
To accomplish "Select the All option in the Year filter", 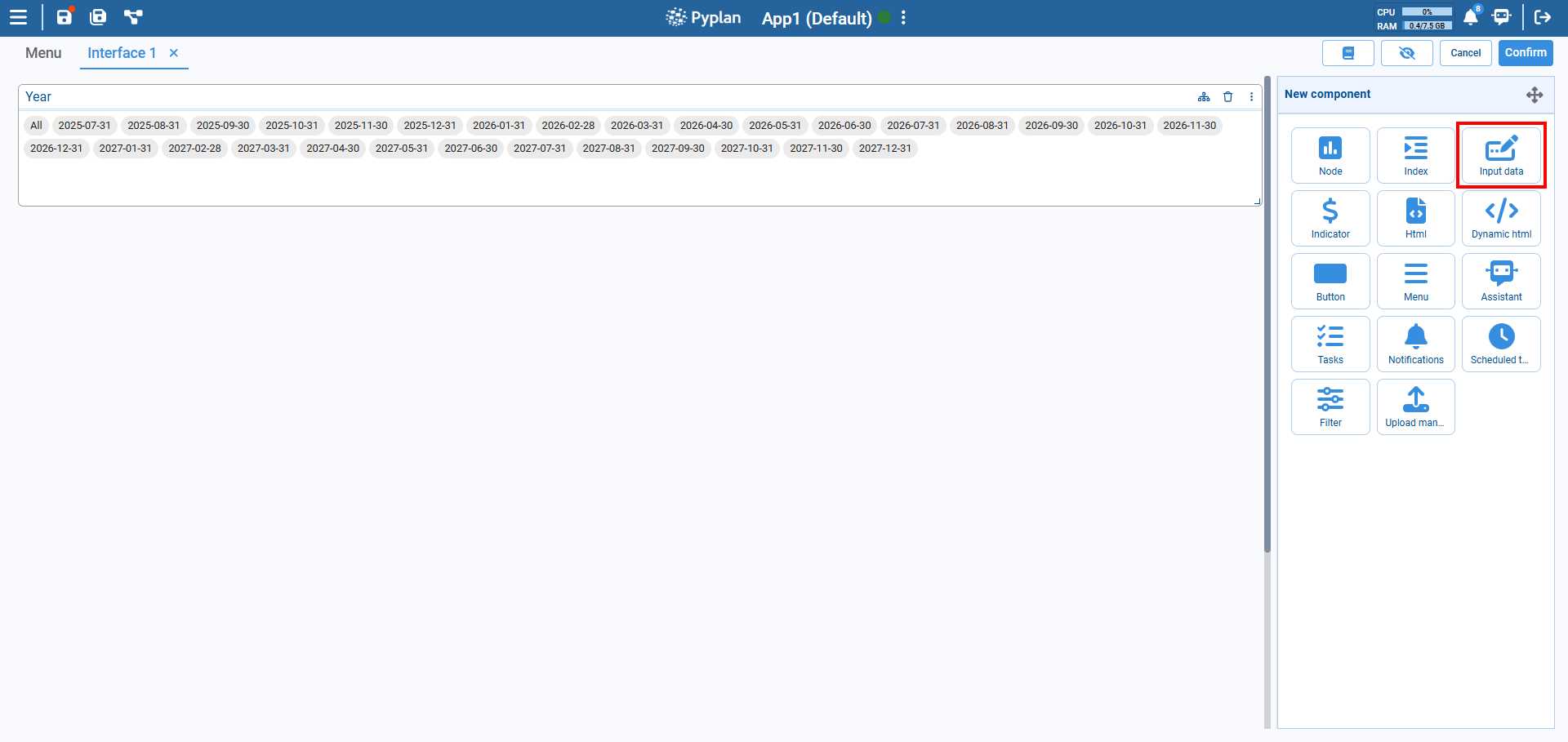I will coord(36,125).
